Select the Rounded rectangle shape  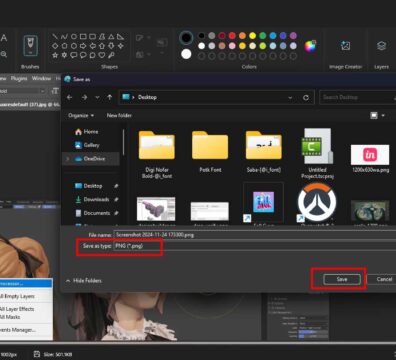pos(92,36)
